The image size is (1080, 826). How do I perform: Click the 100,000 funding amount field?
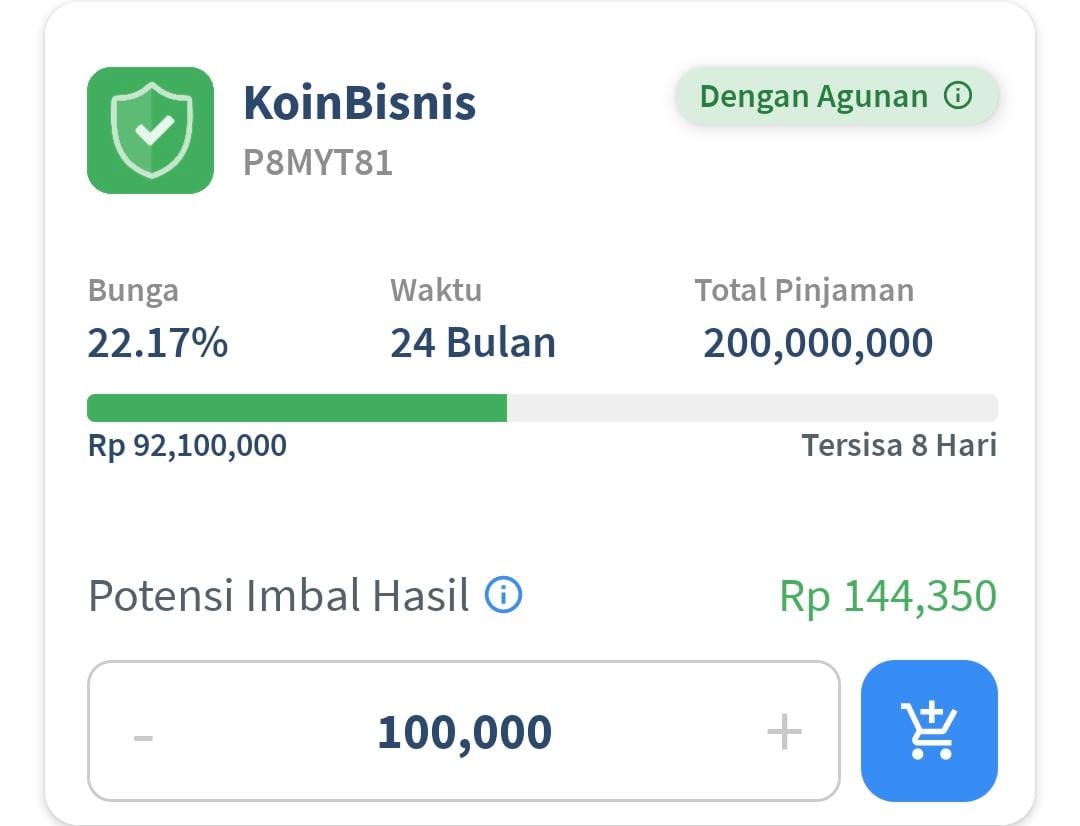(464, 732)
